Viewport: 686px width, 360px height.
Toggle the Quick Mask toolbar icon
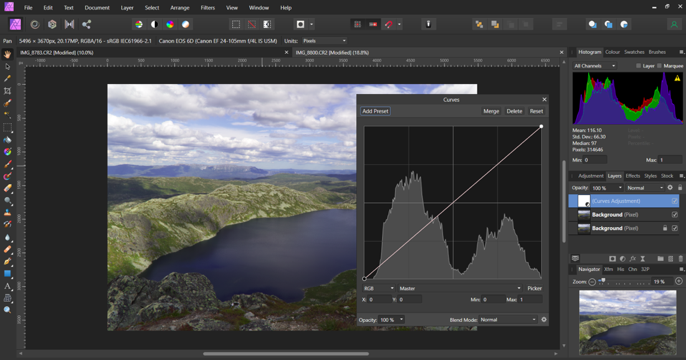point(301,24)
